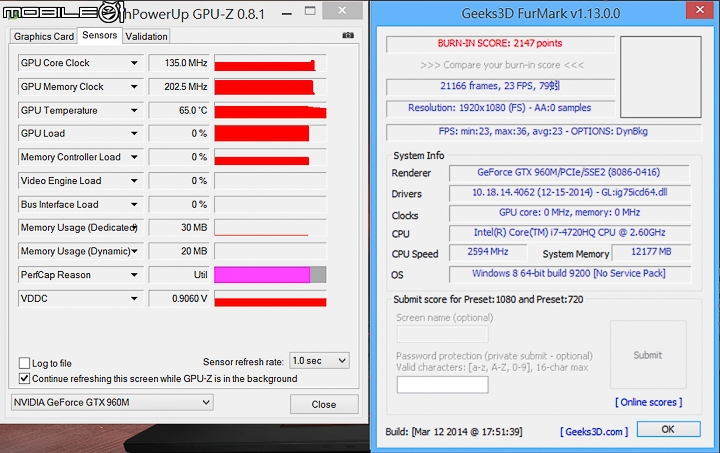Viewport: 720px width, 453px height.
Task: Click the 0.9060 V VDDC value
Action: [179, 298]
